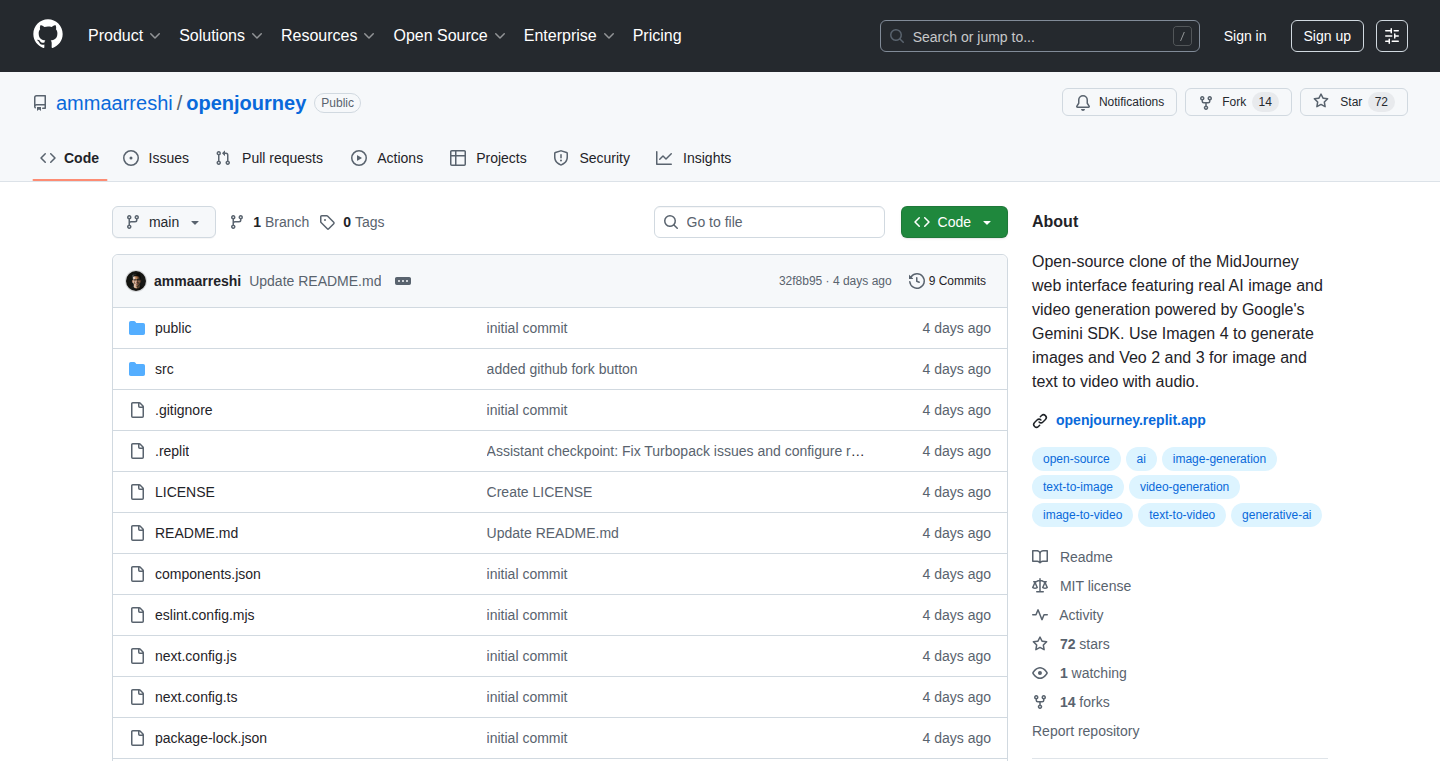Viewport: 1440px width, 761px height.
Task: Open the eslint.config.mjs file
Action: [x=205, y=615]
